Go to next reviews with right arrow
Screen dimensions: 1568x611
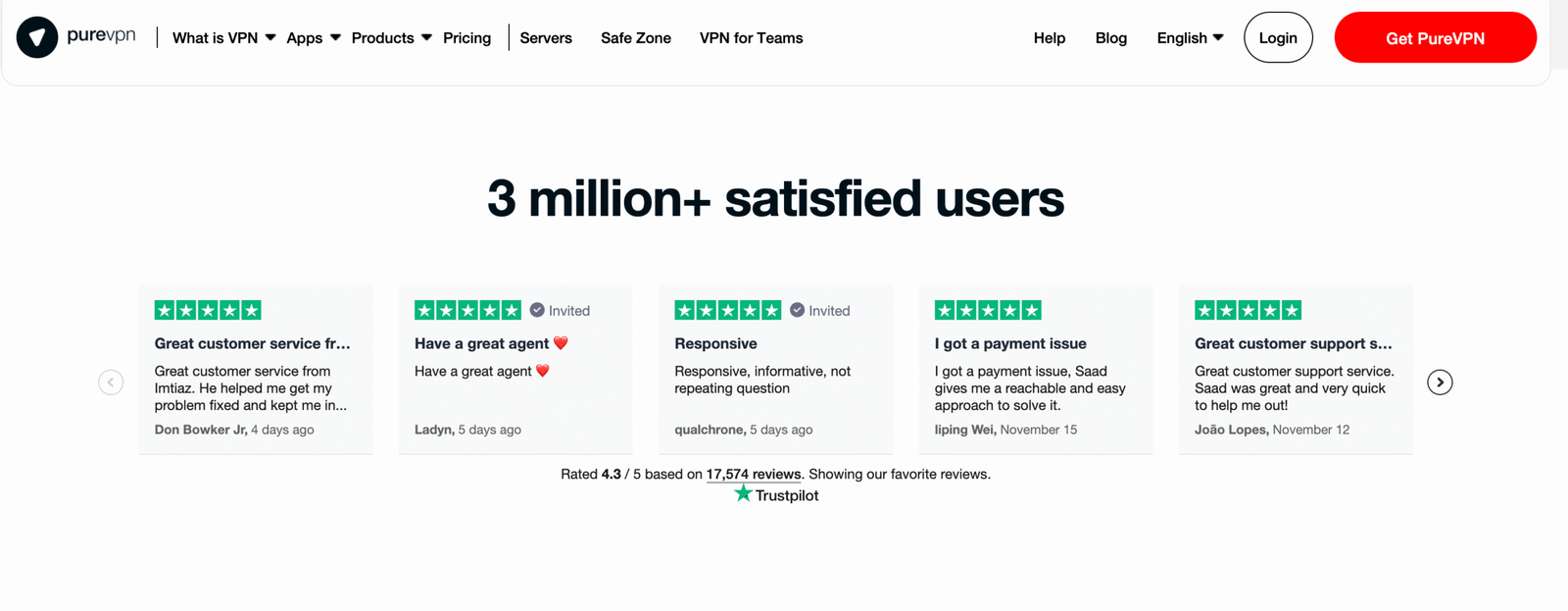tap(1439, 382)
